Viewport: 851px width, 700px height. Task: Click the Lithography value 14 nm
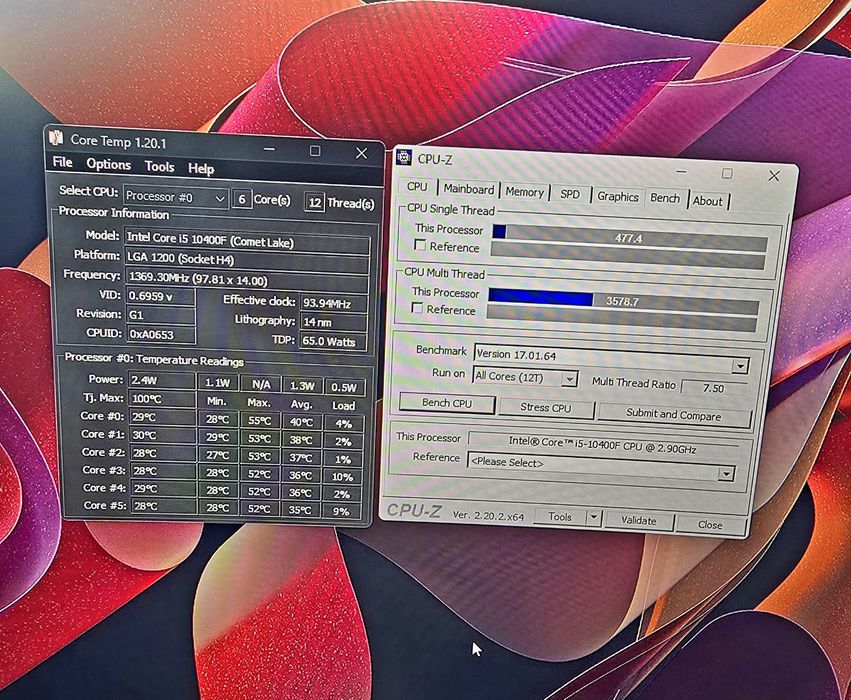coord(334,322)
